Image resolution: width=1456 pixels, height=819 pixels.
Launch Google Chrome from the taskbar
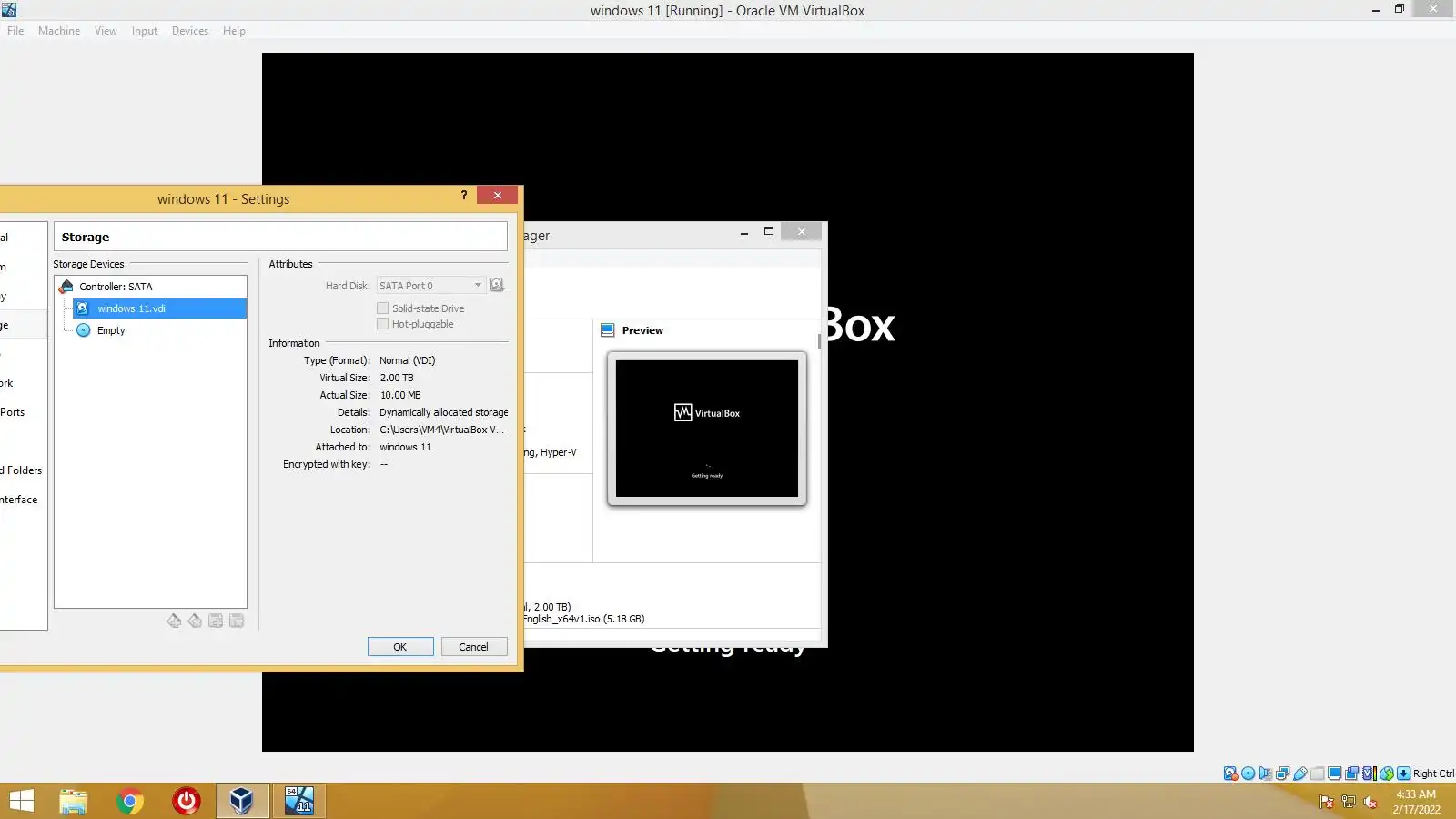click(130, 801)
